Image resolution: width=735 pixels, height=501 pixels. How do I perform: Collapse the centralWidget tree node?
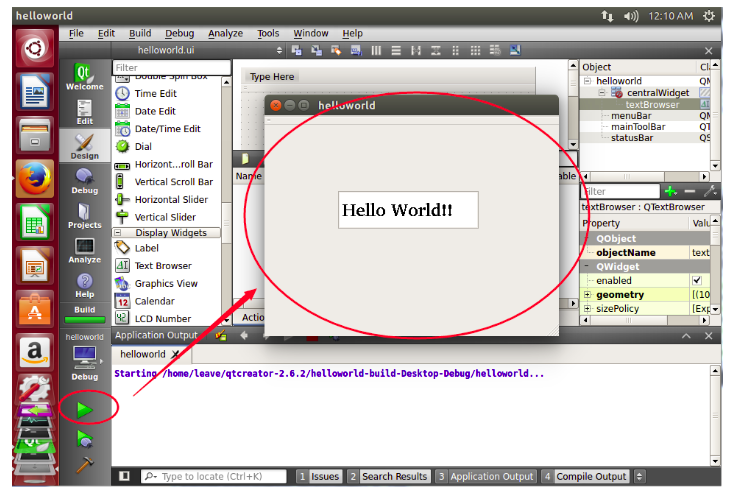coord(602,93)
